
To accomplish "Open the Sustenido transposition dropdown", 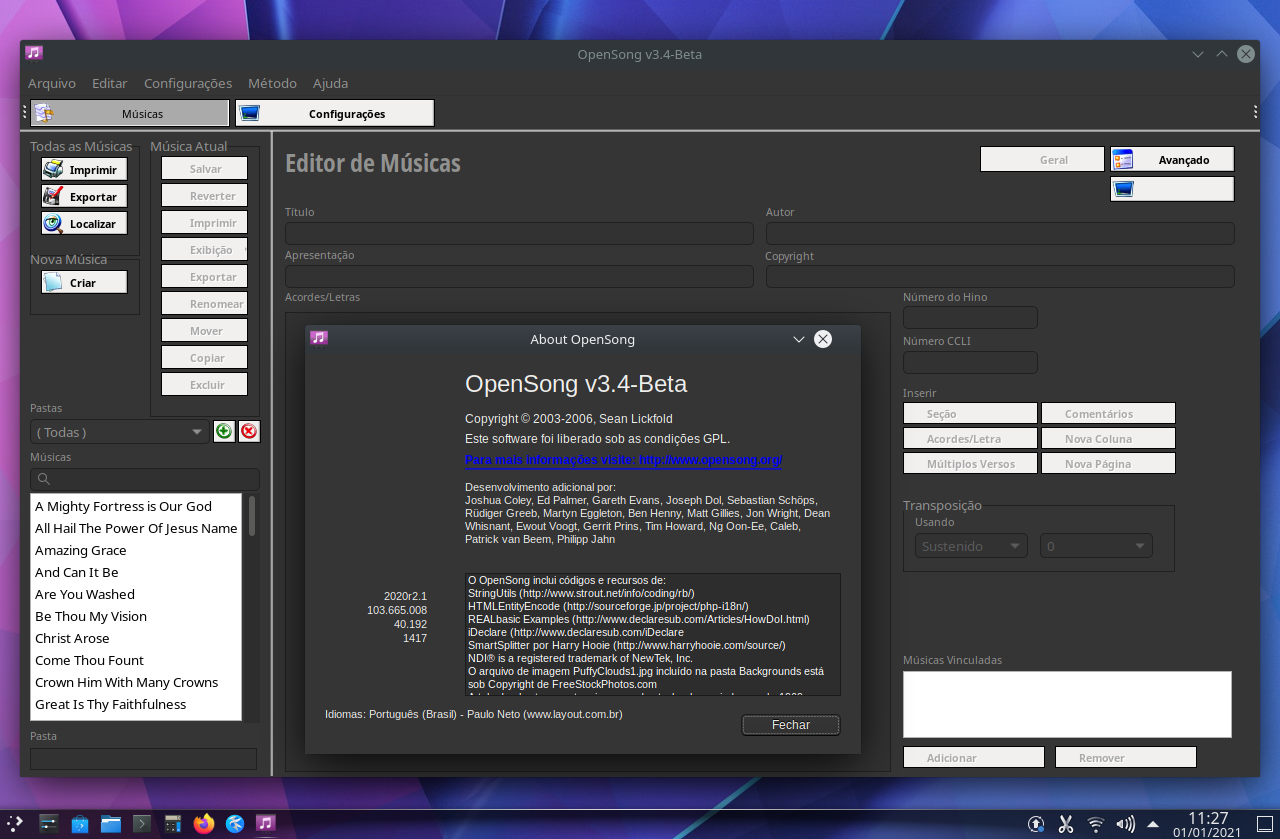I will click(x=969, y=545).
